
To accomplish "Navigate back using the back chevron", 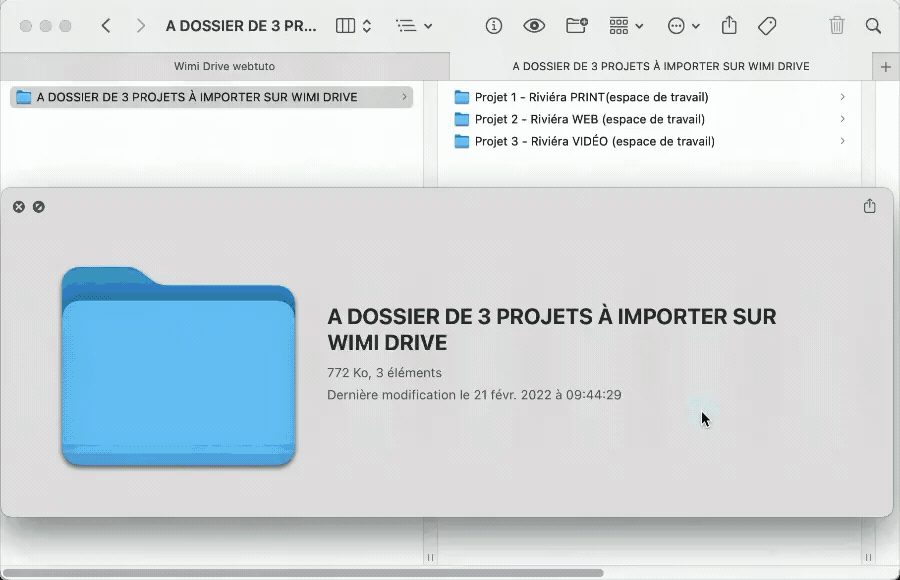I will click(x=106, y=25).
